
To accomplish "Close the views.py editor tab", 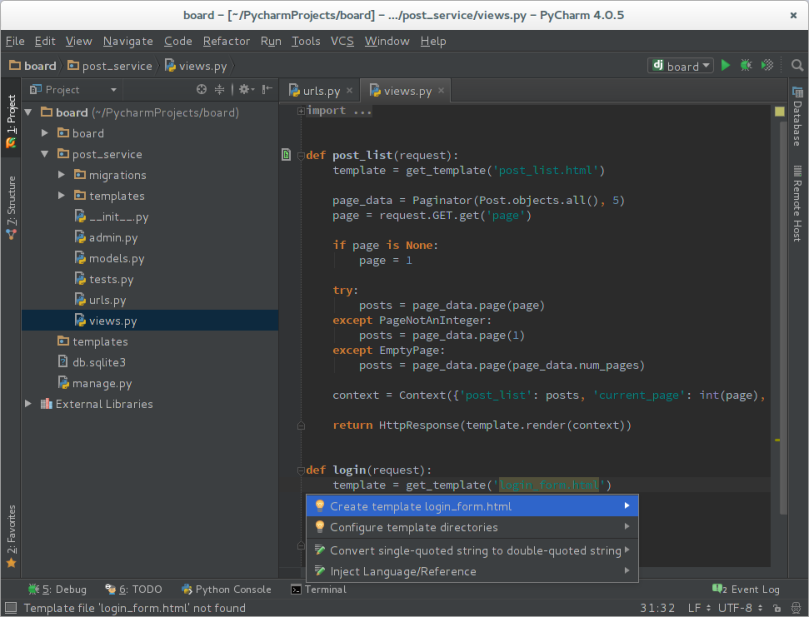I will tap(441, 90).
